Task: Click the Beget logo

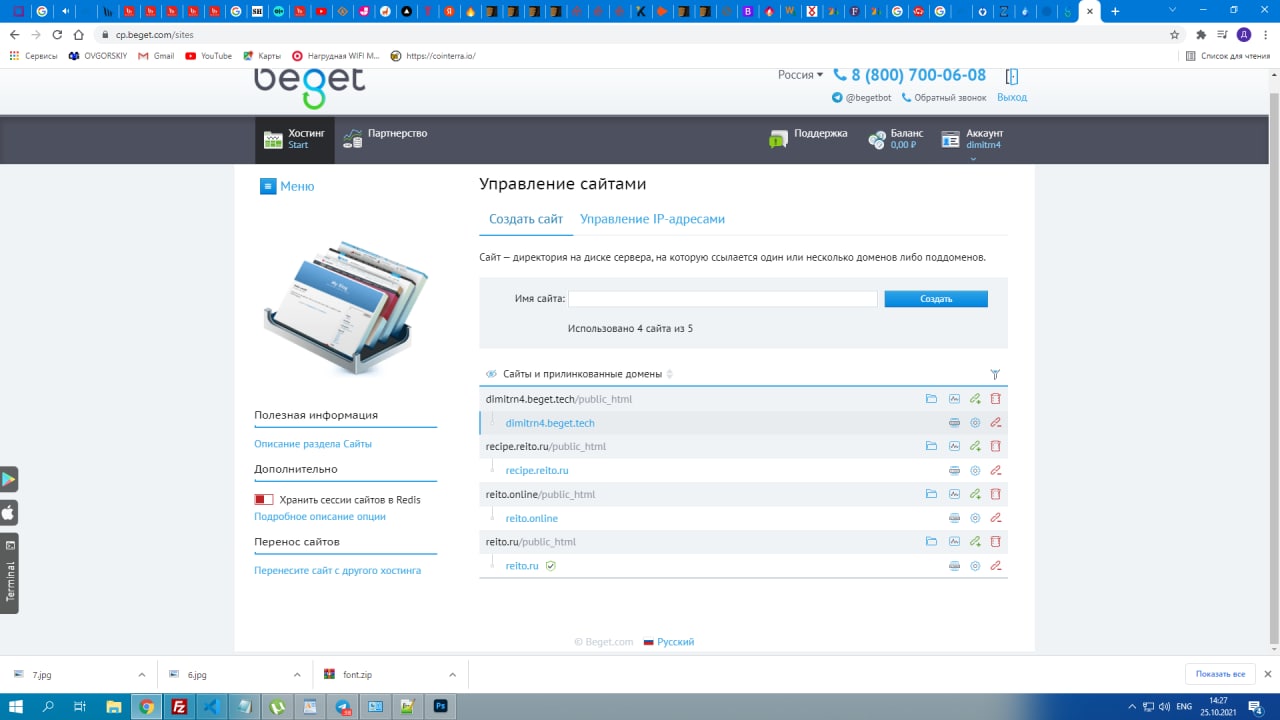Action: pyautogui.click(x=309, y=89)
